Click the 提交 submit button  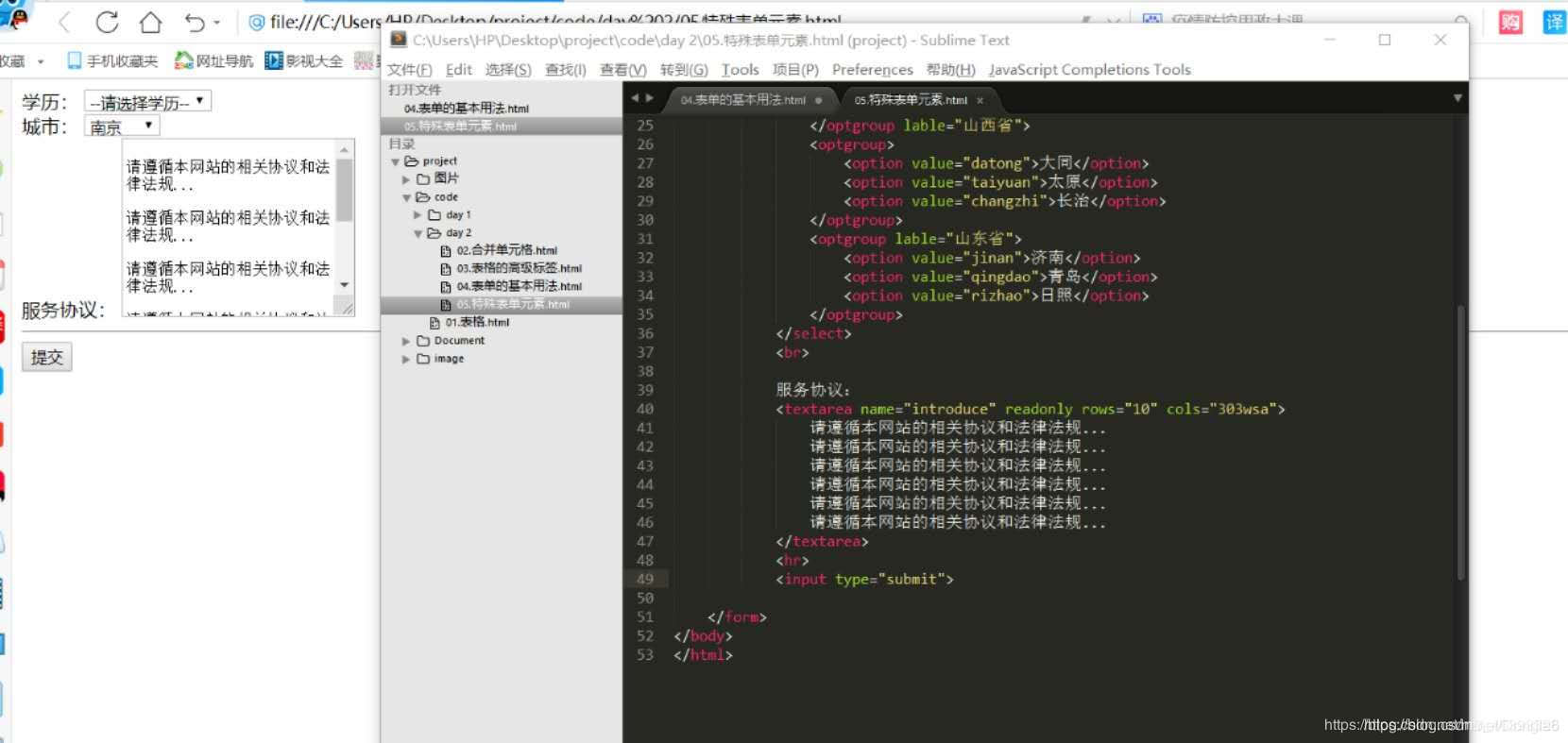pyautogui.click(x=46, y=357)
